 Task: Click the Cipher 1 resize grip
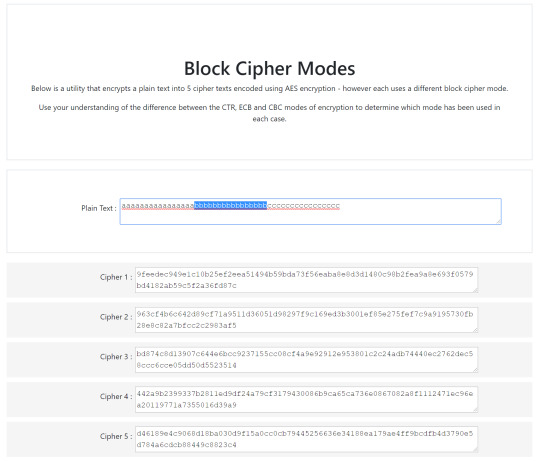pyautogui.click(x=475, y=290)
